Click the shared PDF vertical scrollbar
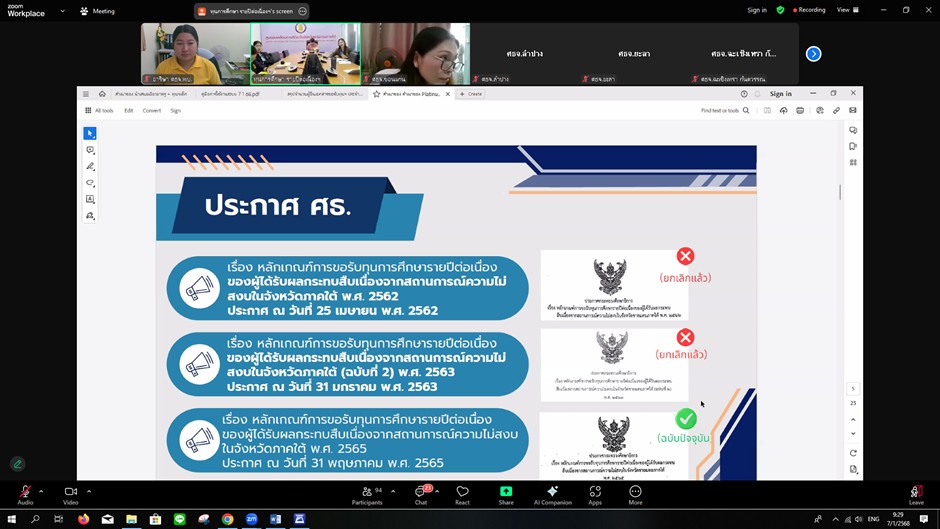Screen dimensions: 940x529 (840, 192)
